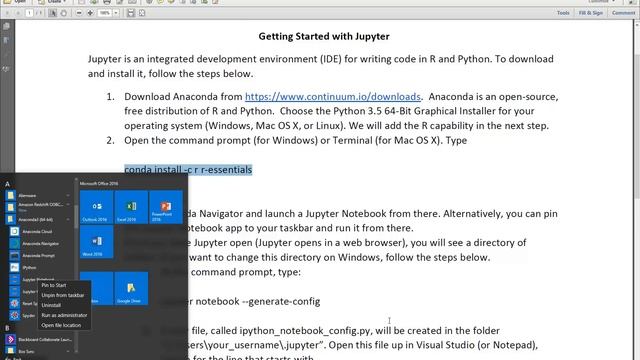Expand the Amazon Redshift ODBC folder
This screenshot has width=640, height=360.
pos(39,207)
